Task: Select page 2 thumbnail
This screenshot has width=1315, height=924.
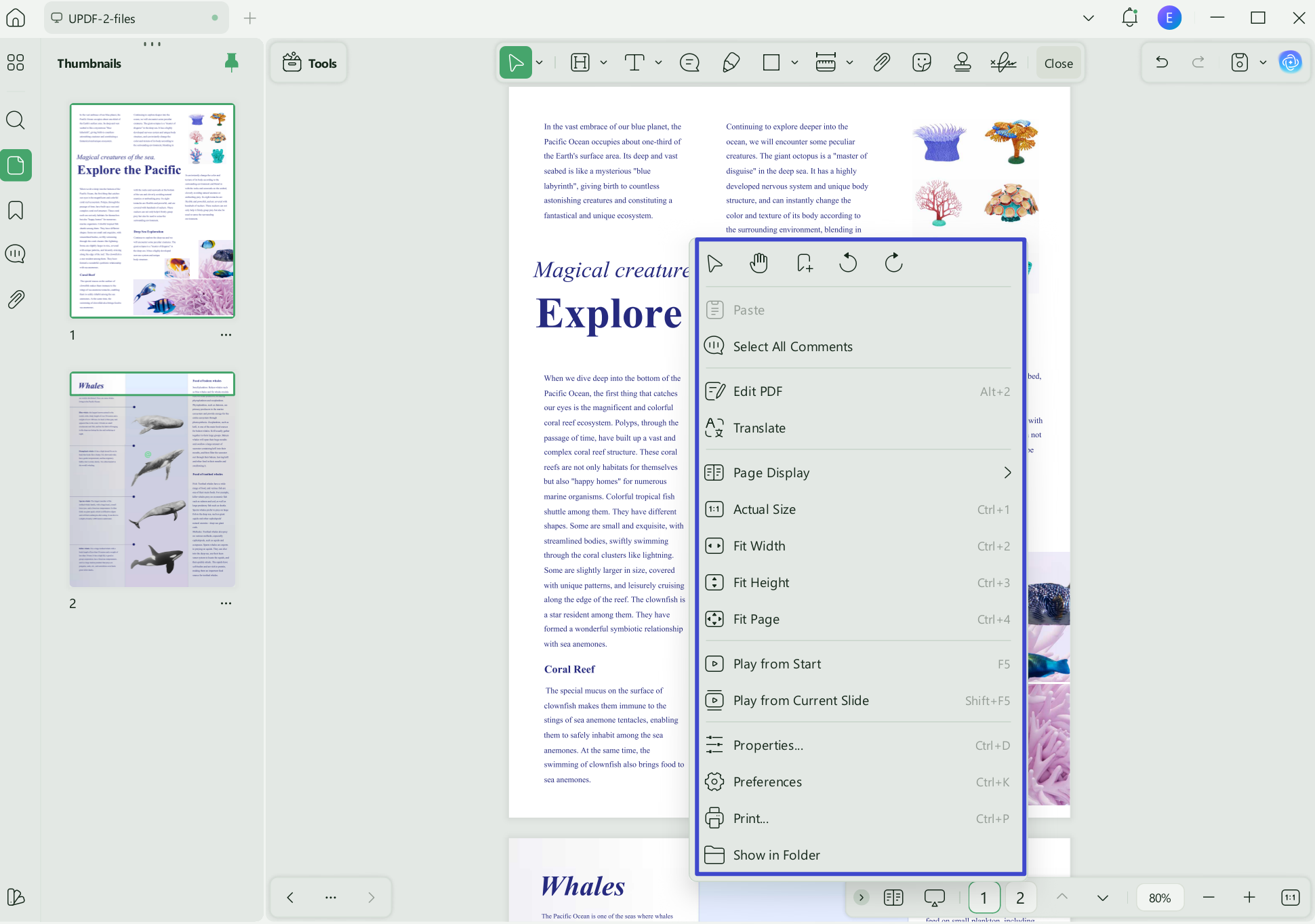Action: tap(153, 479)
